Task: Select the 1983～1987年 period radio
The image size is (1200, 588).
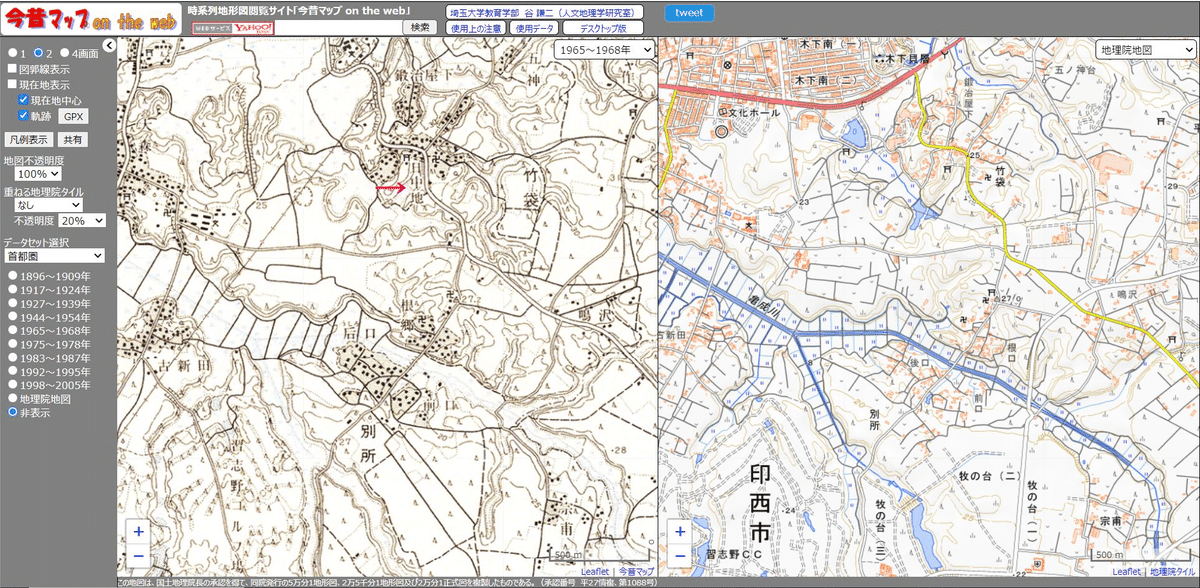Action: [13, 357]
